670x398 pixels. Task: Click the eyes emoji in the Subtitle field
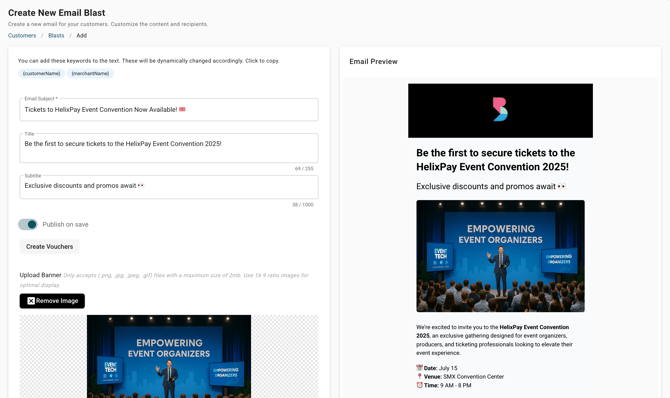pos(141,186)
